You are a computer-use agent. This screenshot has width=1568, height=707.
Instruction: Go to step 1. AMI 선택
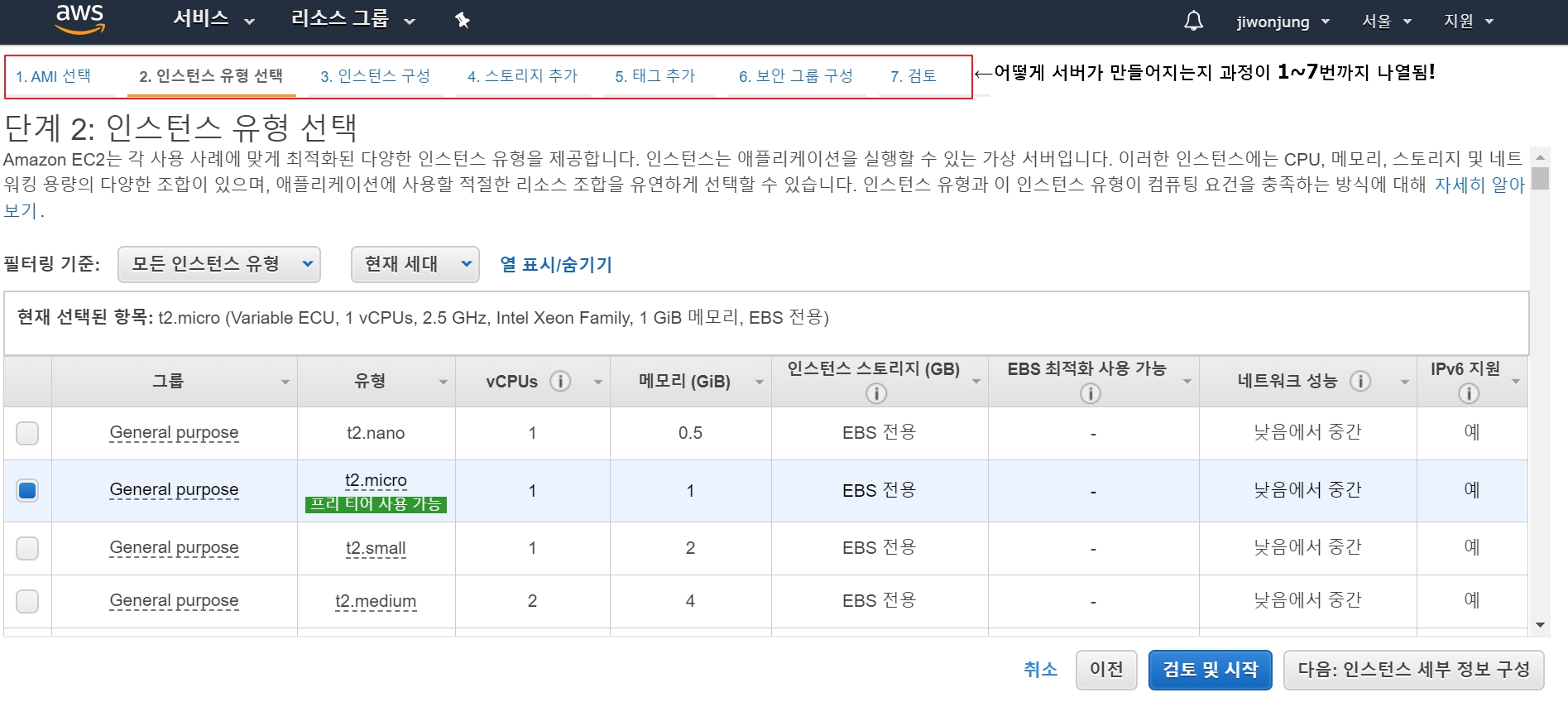click(53, 76)
